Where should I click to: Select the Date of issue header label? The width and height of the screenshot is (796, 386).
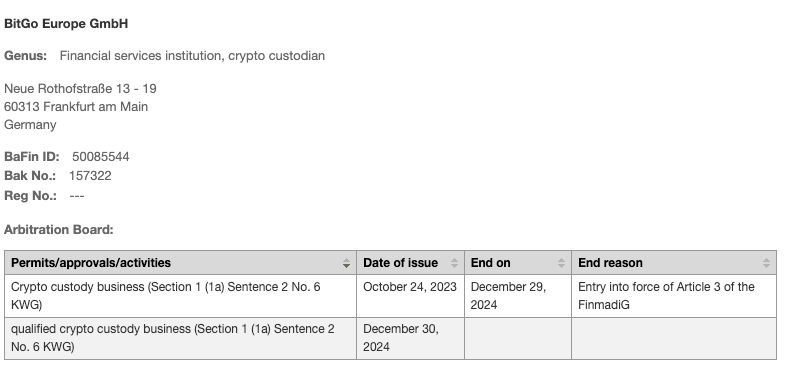tap(401, 263)
